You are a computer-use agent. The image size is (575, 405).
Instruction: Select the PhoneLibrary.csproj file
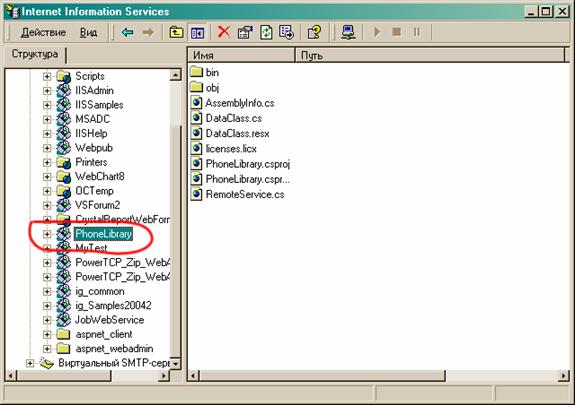248,164
